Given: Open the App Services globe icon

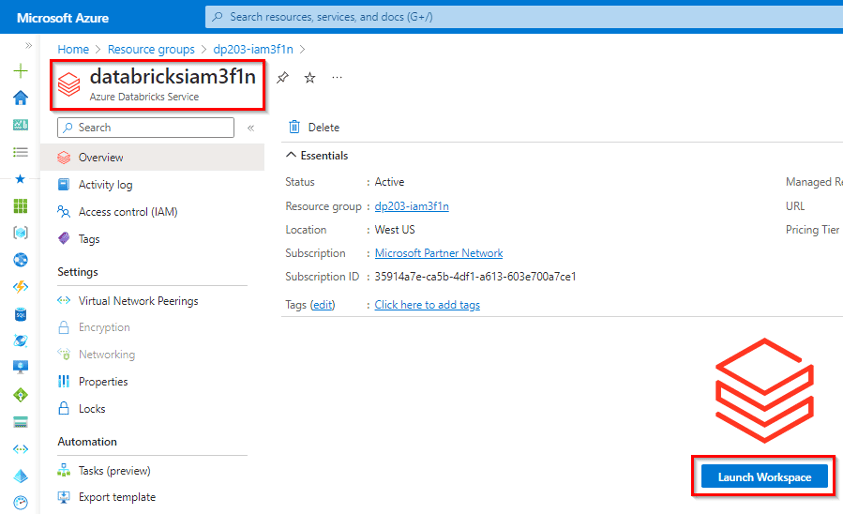Looking at the screenshot, I should pyautogui.click(x=20, y=260).
